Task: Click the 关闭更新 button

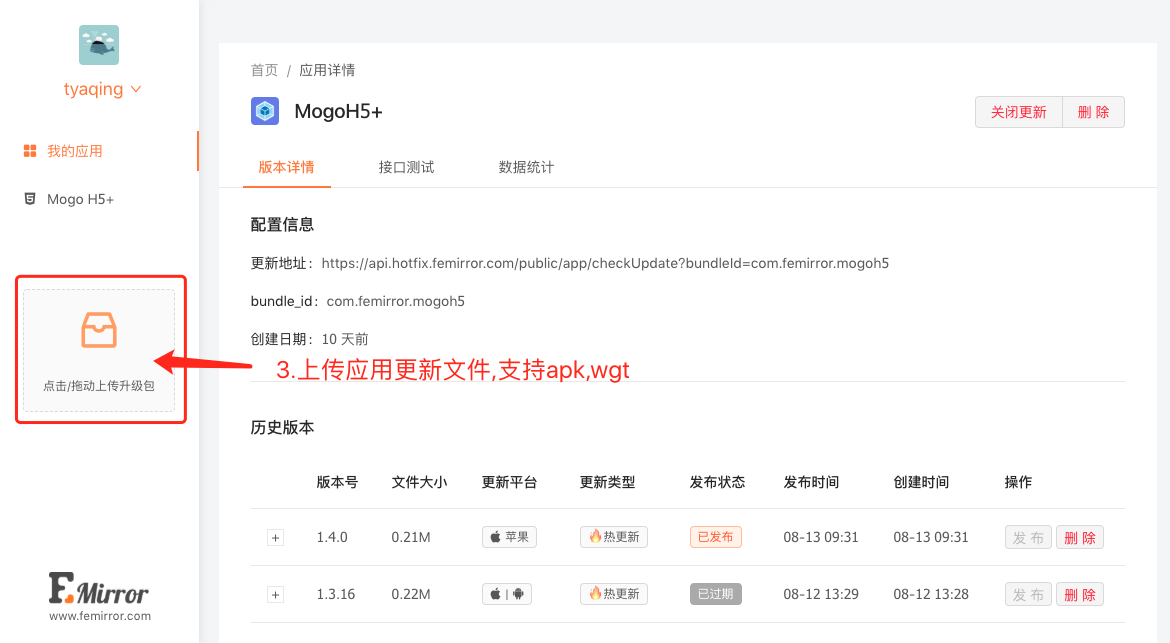Action: click(x=1018, y=112)
